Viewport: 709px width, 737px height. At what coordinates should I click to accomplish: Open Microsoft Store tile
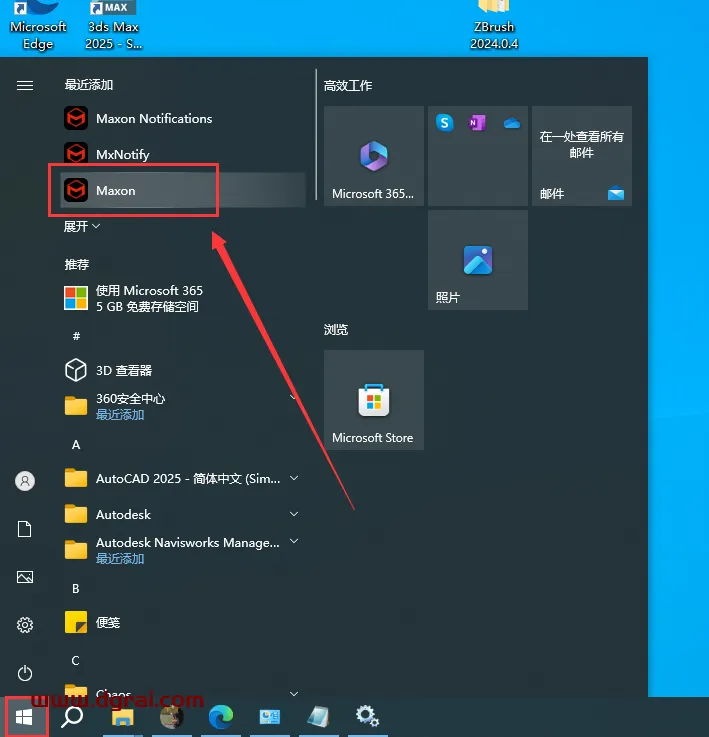point(374,400)
